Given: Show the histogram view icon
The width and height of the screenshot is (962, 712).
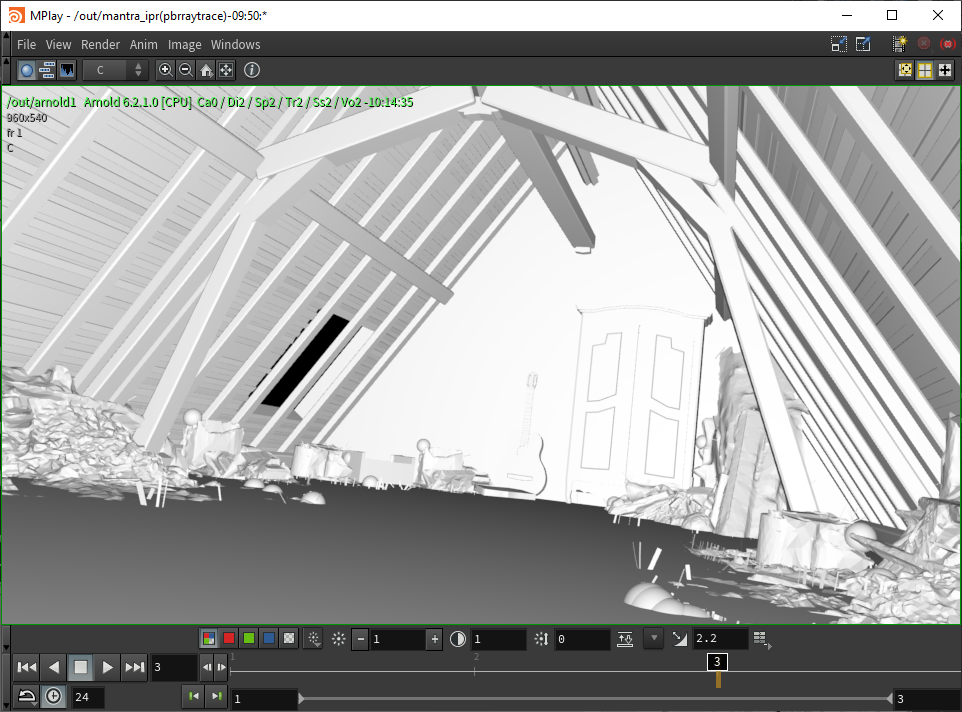Looking at the screenshot, I should tap(67, 70).
